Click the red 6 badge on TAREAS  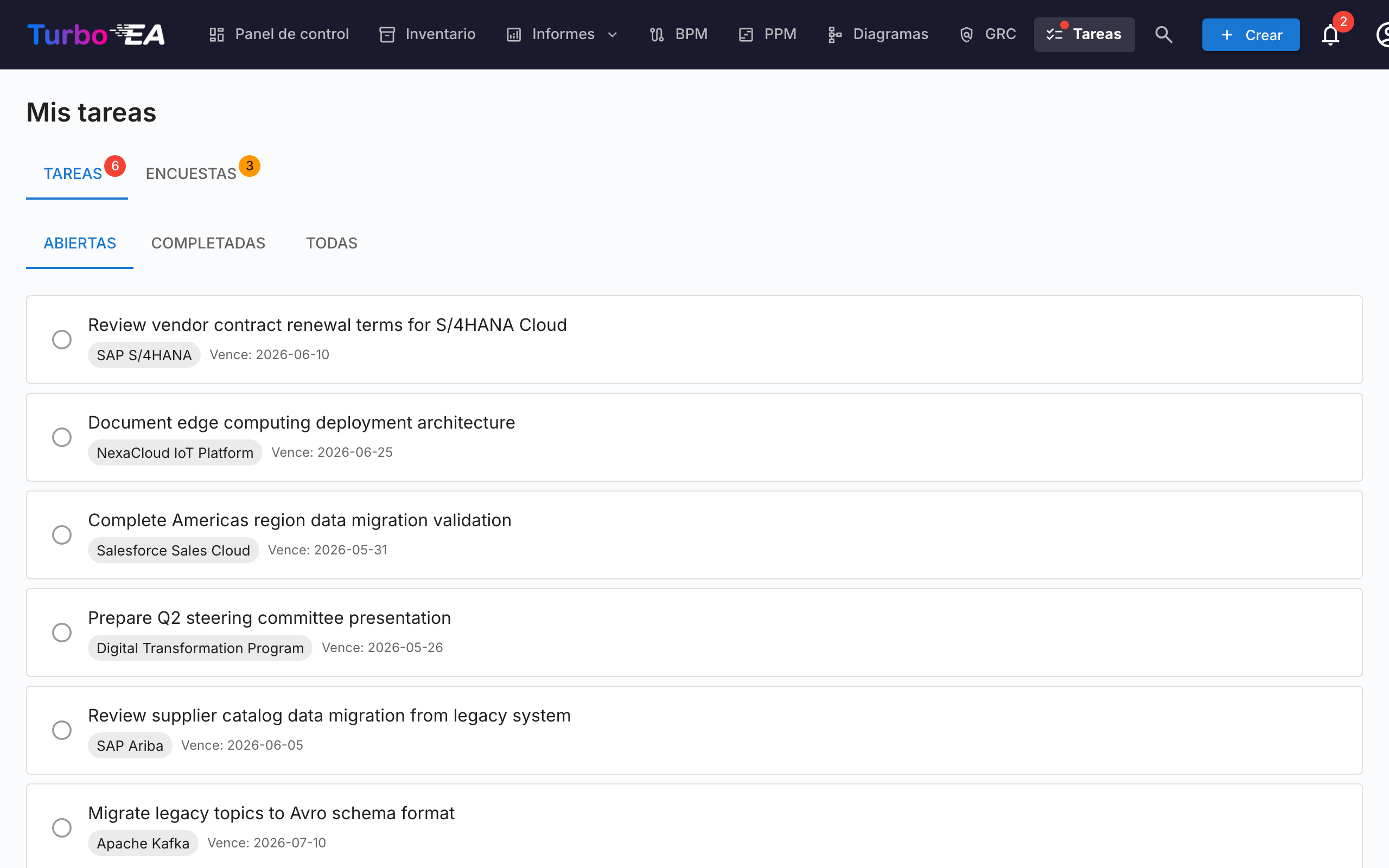(x=115, y=166)
